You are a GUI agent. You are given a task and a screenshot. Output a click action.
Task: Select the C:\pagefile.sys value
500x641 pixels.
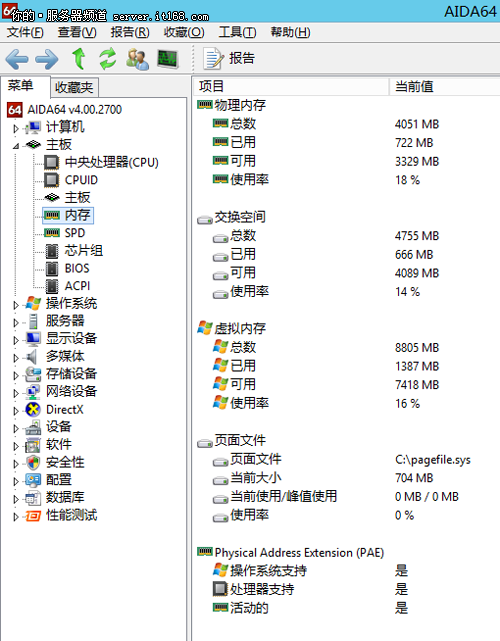pyautogui.click(x=433, y=460)
